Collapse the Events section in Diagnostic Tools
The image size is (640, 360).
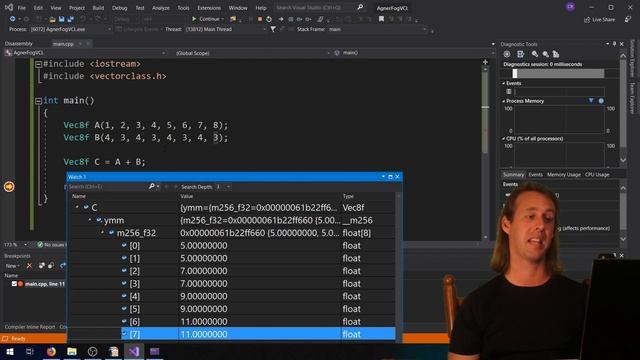504,83
